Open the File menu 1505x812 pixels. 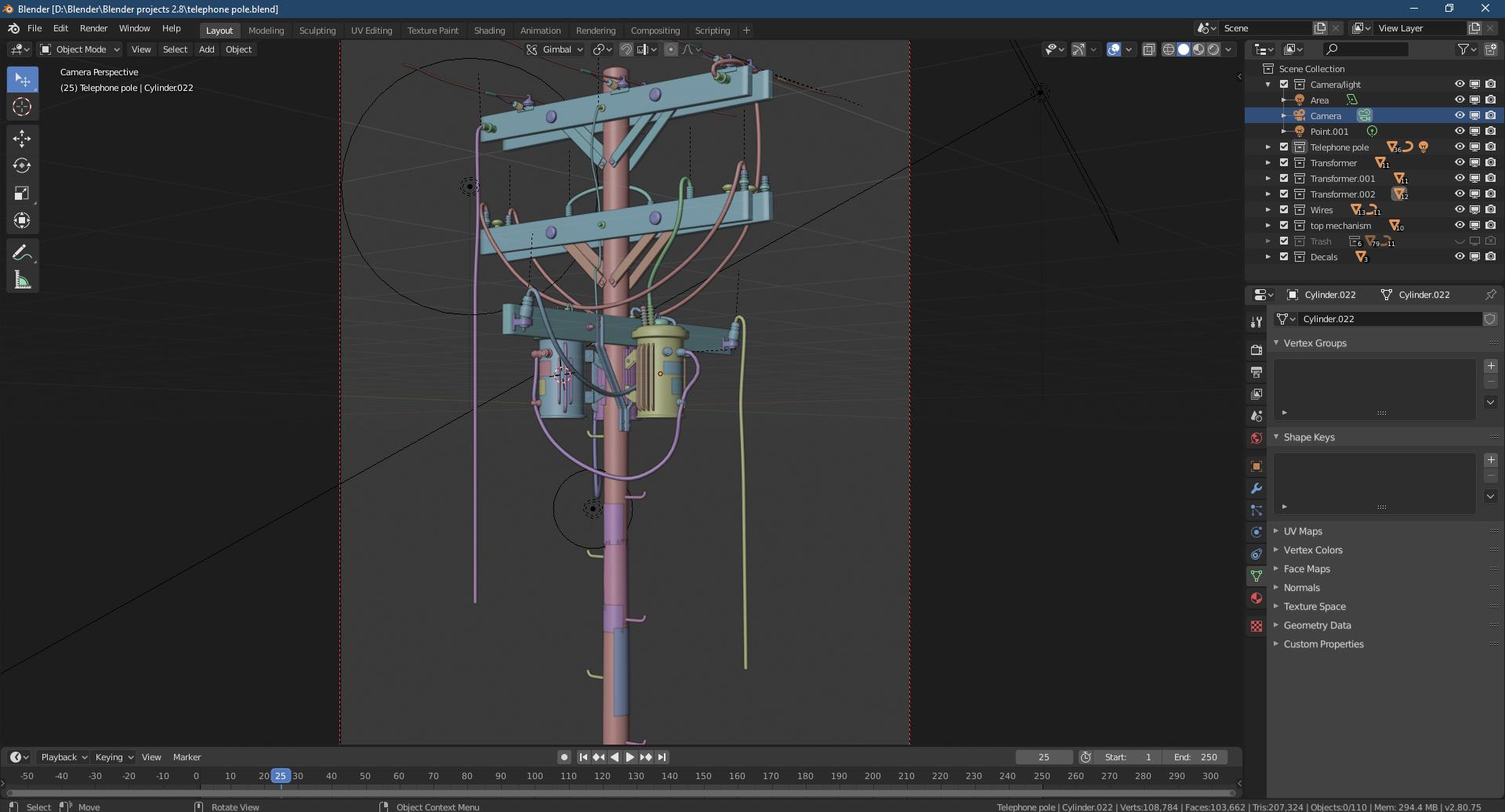point(34,28)
